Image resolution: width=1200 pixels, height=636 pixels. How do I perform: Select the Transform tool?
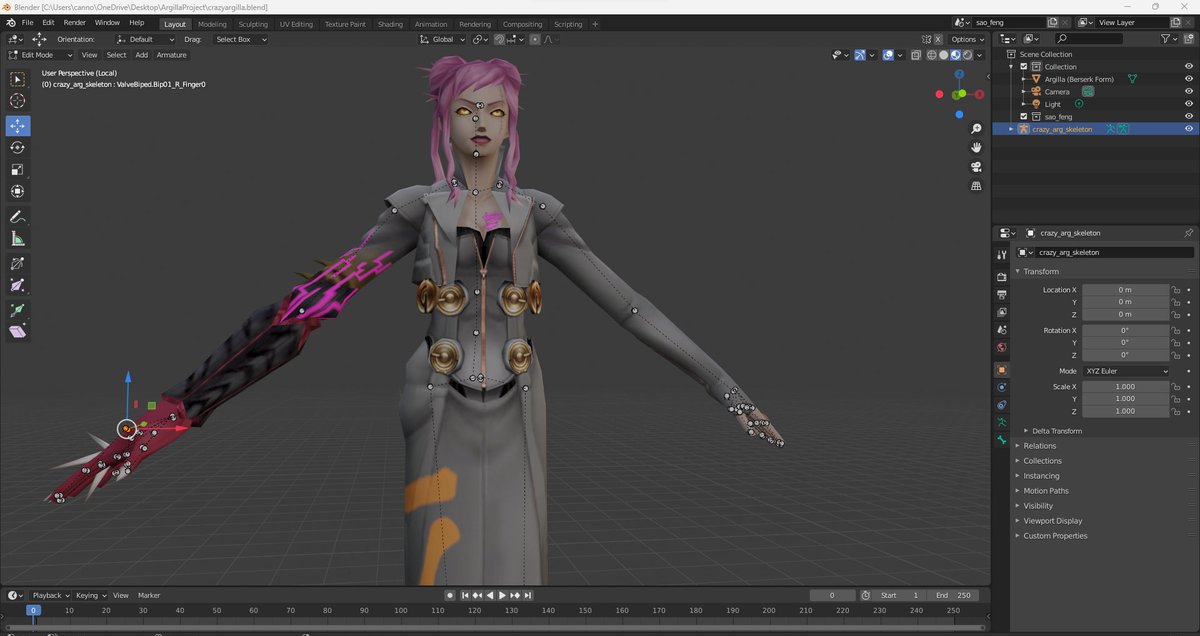pyautogui.click(x=18, y=191)
